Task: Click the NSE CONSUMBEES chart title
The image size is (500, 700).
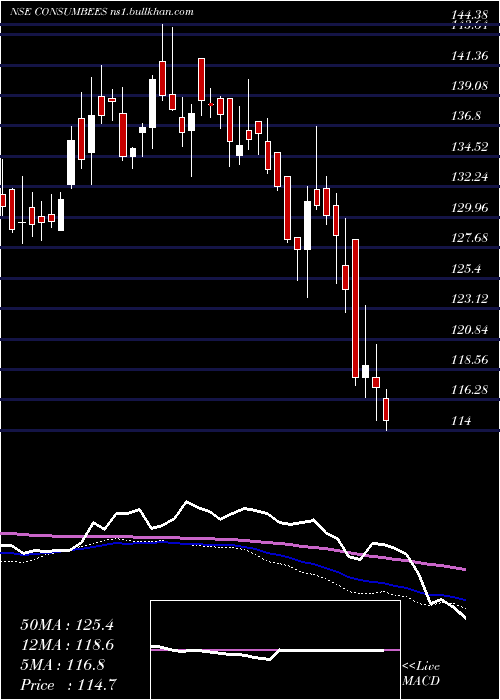Action: pyautogui.click(x=102, y=12)
